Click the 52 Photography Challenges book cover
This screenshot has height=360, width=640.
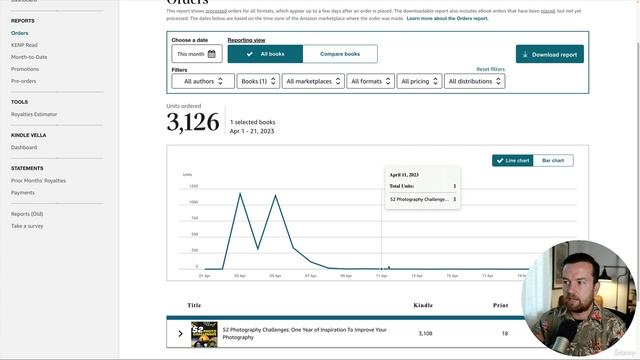point(204,334)
